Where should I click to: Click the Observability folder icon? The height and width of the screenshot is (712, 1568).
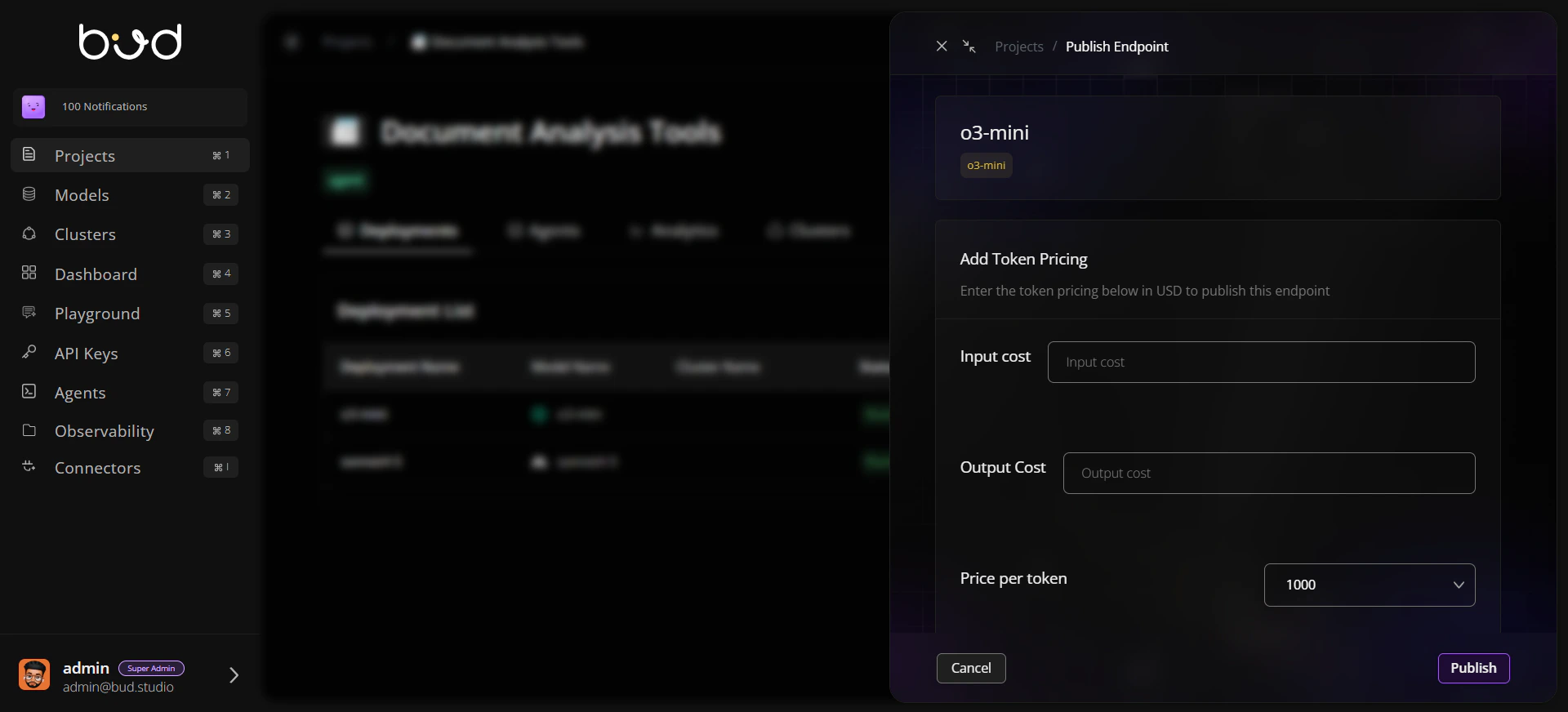coord(29,430)
